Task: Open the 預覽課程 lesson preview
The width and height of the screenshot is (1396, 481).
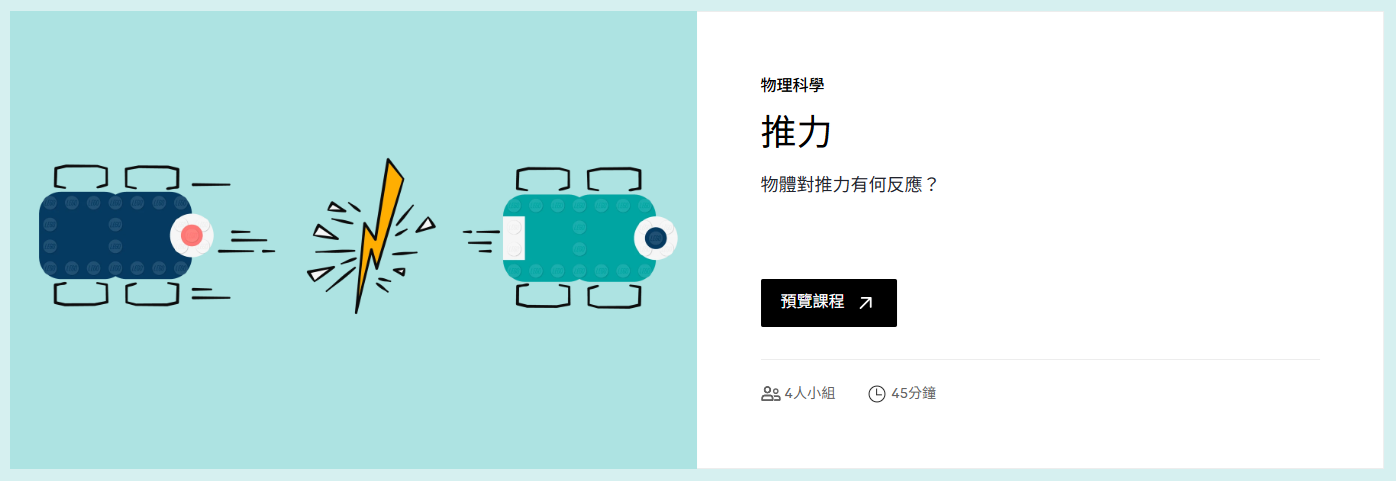Action: coord(829,303)
